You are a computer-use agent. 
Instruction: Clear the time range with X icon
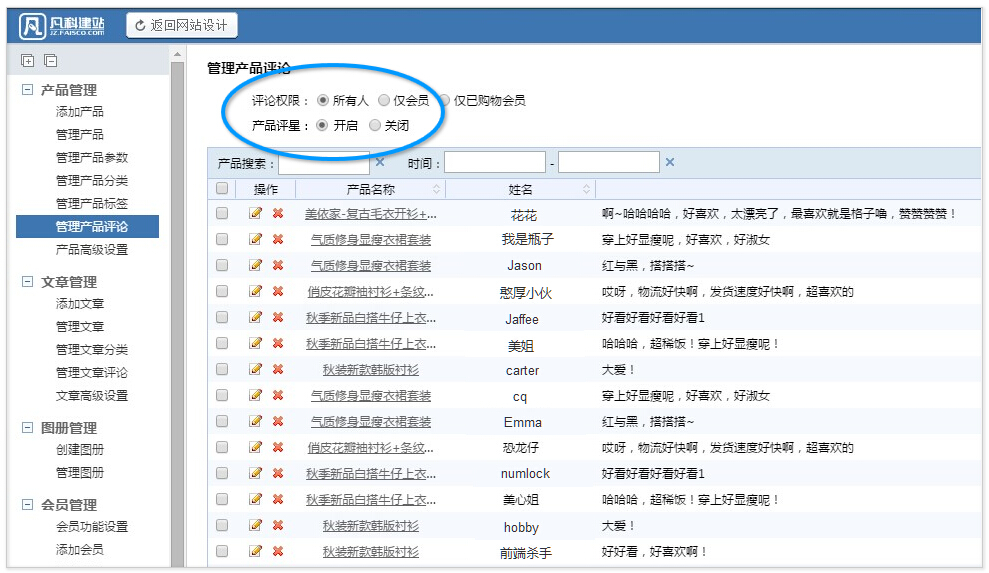point(670,162)
